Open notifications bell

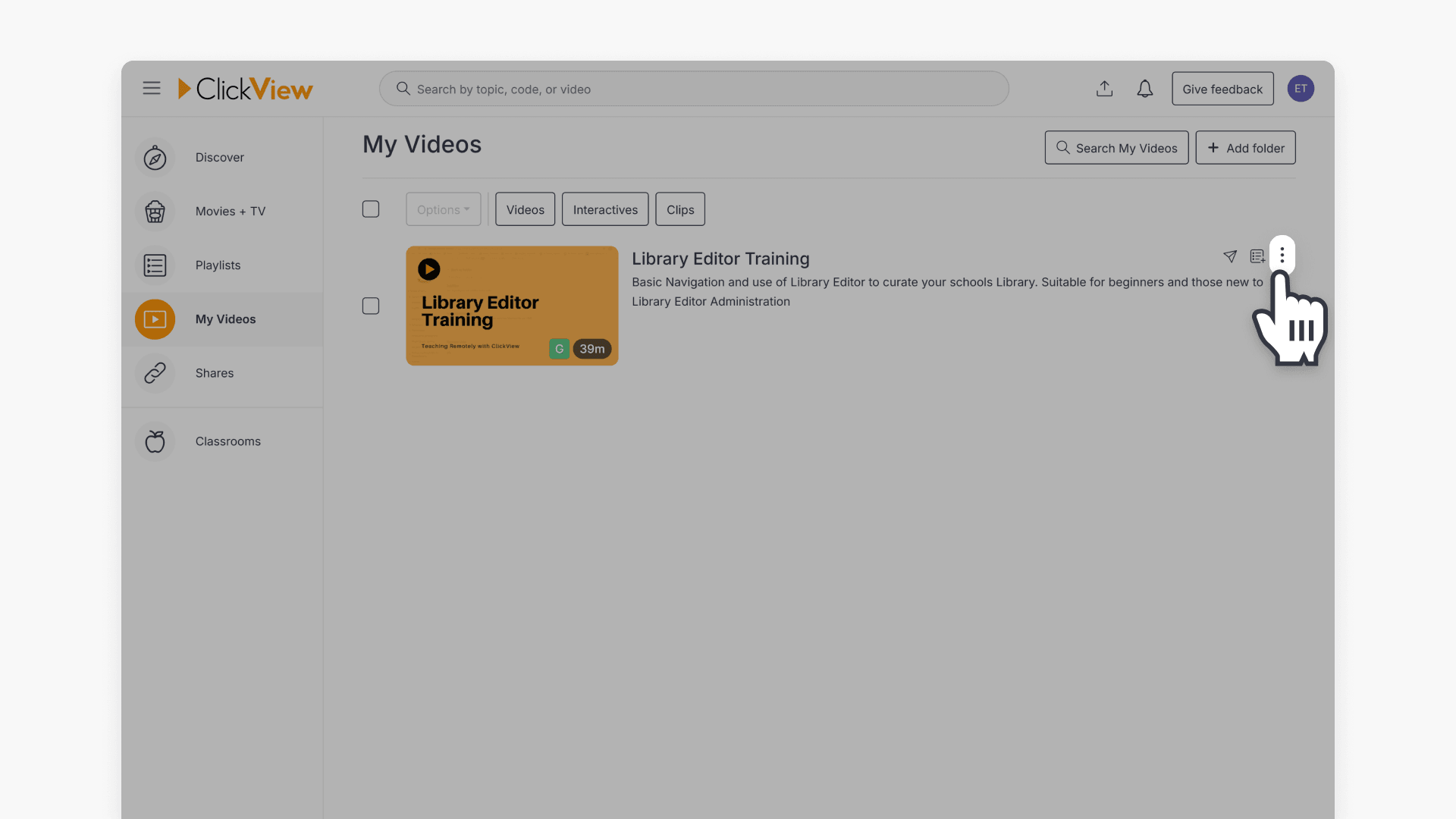click(1144, 89)
